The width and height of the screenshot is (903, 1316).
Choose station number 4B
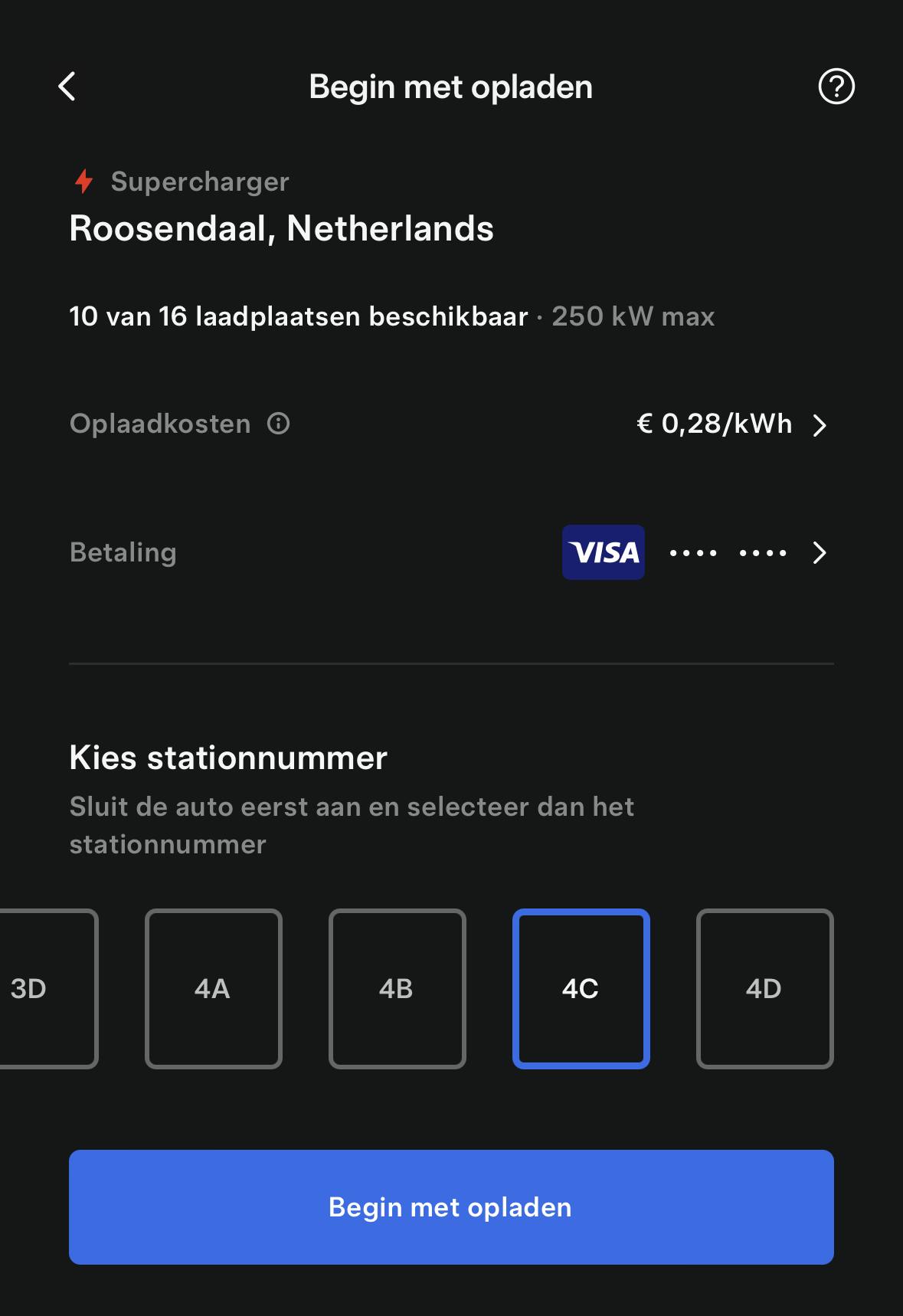click(397, 988)
